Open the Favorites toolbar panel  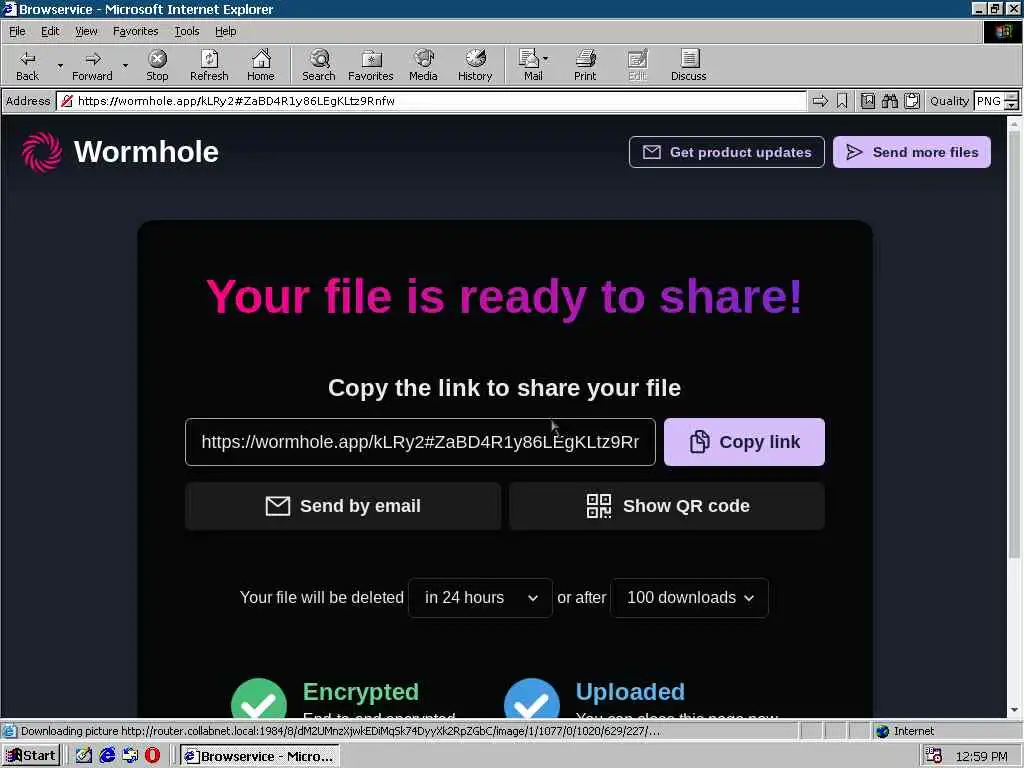(x=371, y=65)
